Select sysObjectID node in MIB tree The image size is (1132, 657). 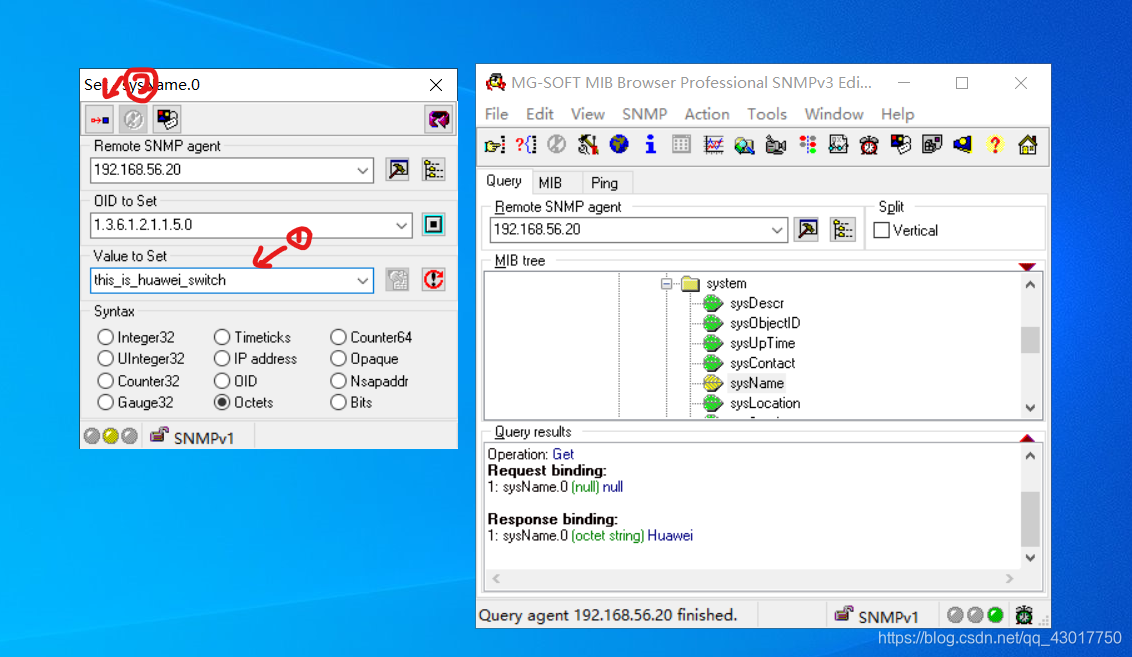(x=765, y=323)
